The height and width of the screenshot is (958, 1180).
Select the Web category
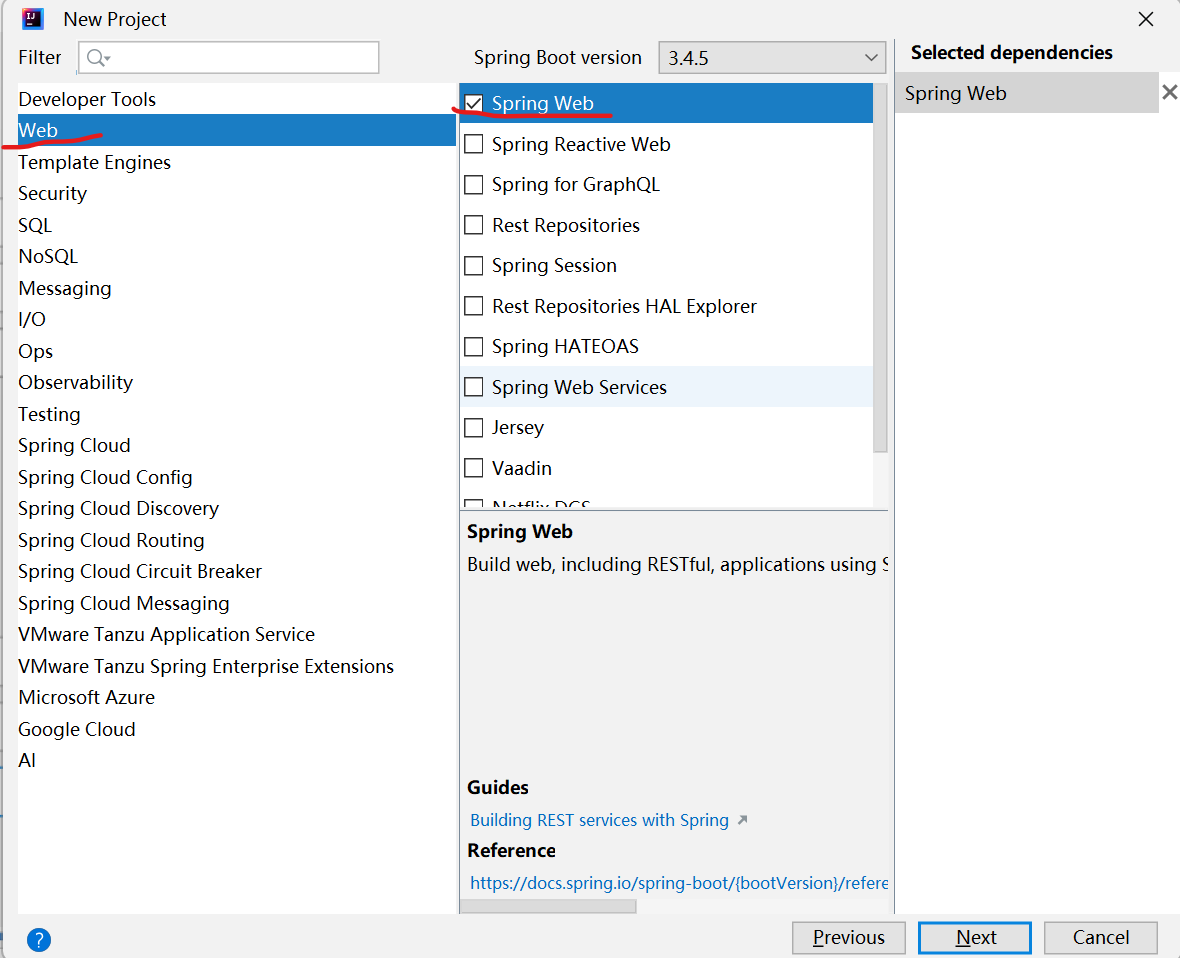(x=236, y=130)
